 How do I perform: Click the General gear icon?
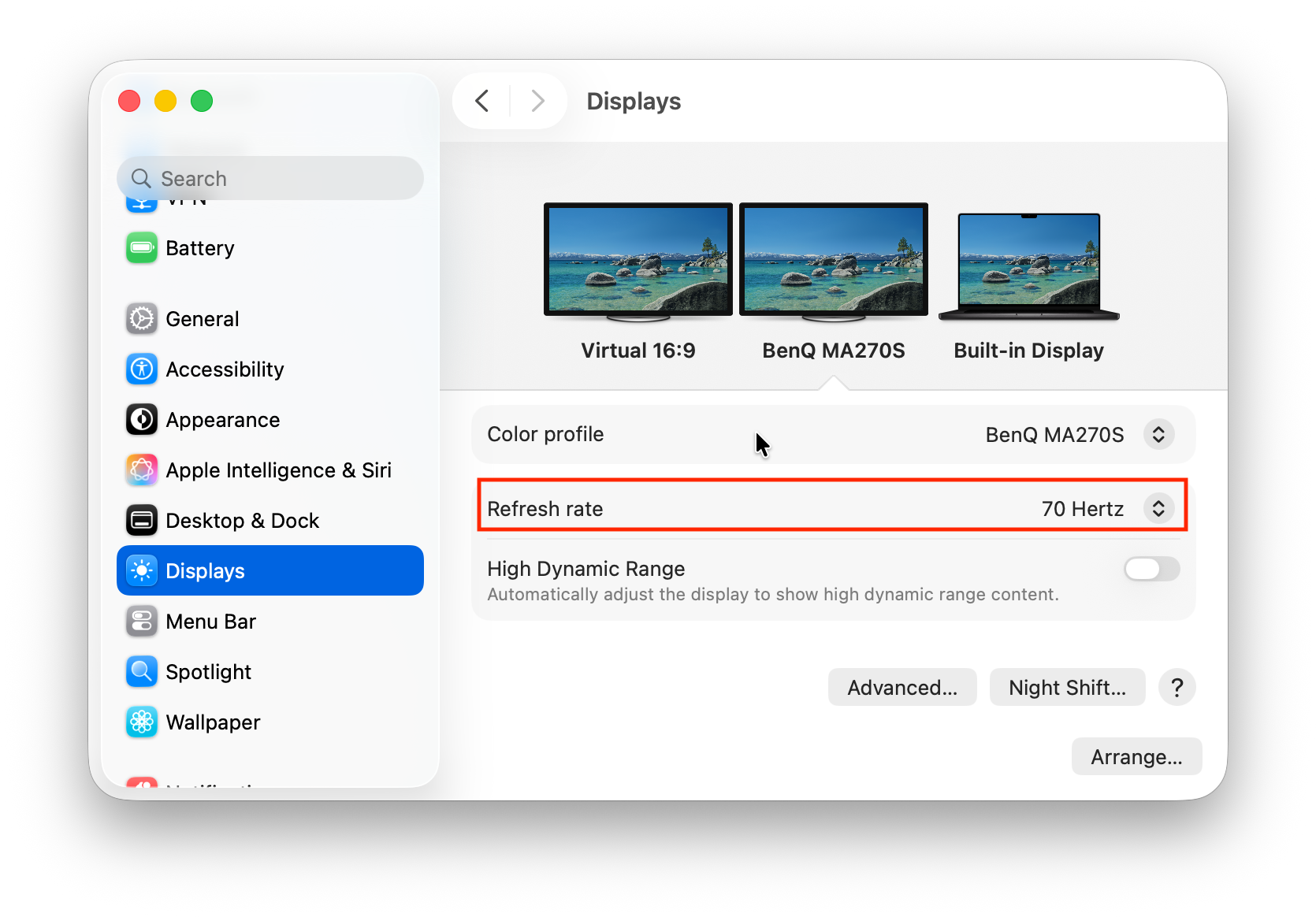click(142, 319)
